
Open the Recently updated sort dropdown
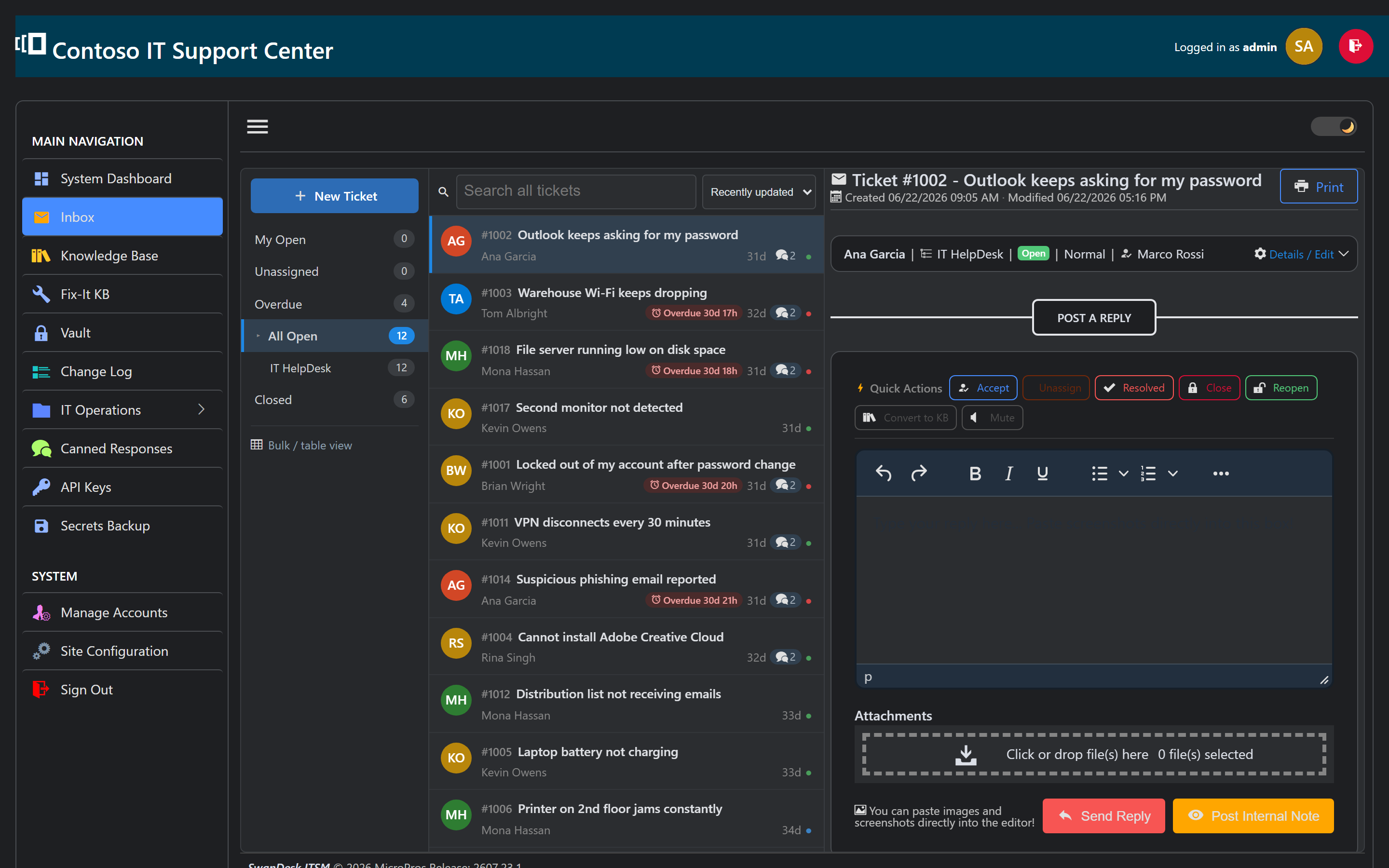click(759, 192)
